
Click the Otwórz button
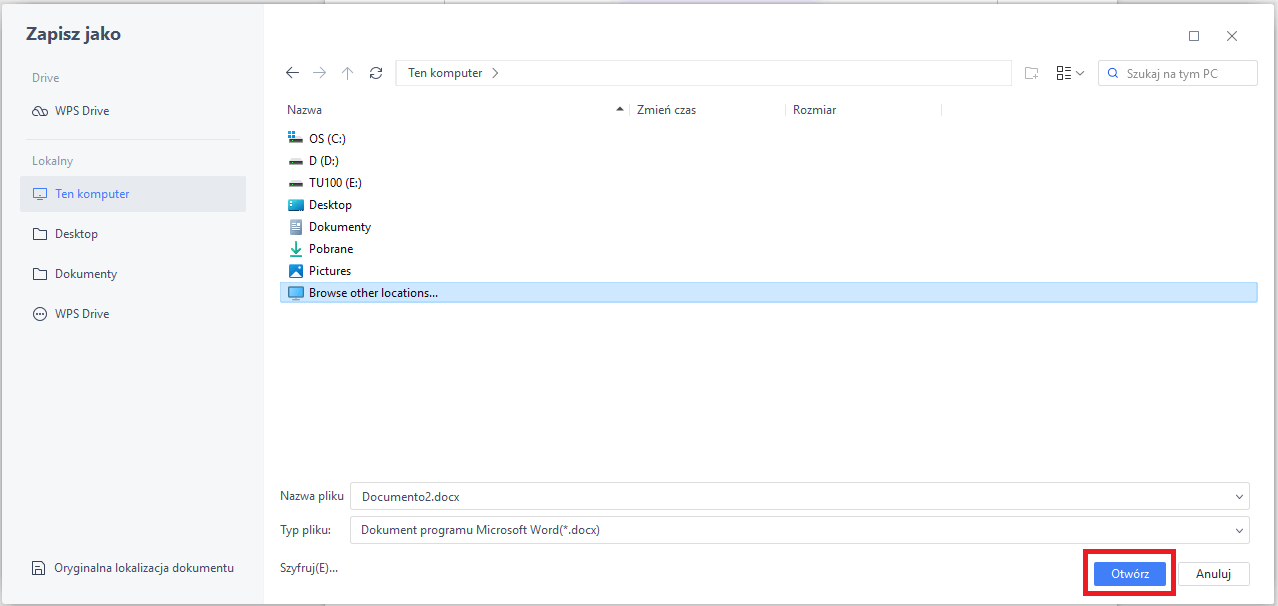pyautogui.click(x=1130, y=574)
